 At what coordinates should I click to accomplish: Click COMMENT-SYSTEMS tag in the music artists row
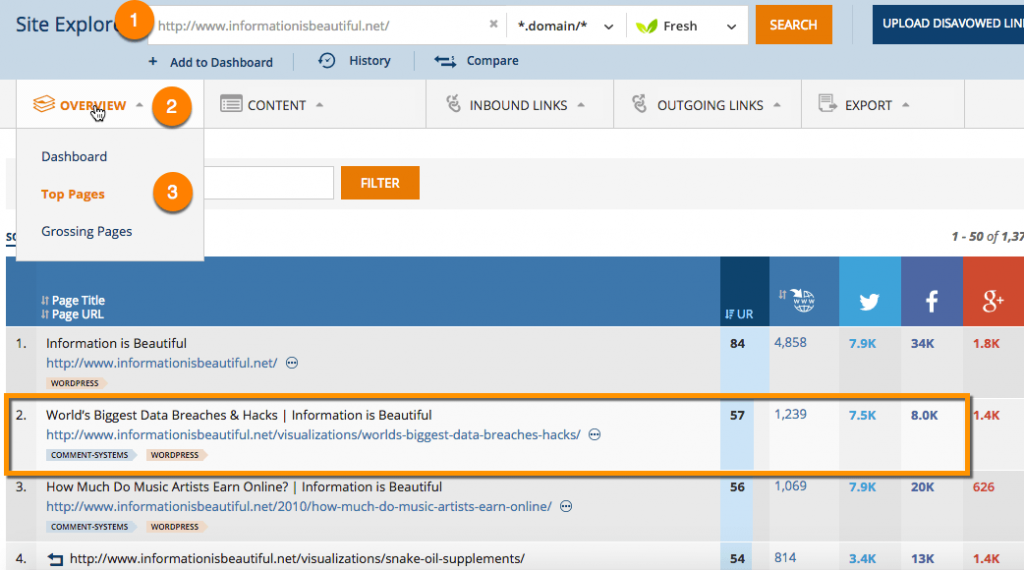click(90, 527)
